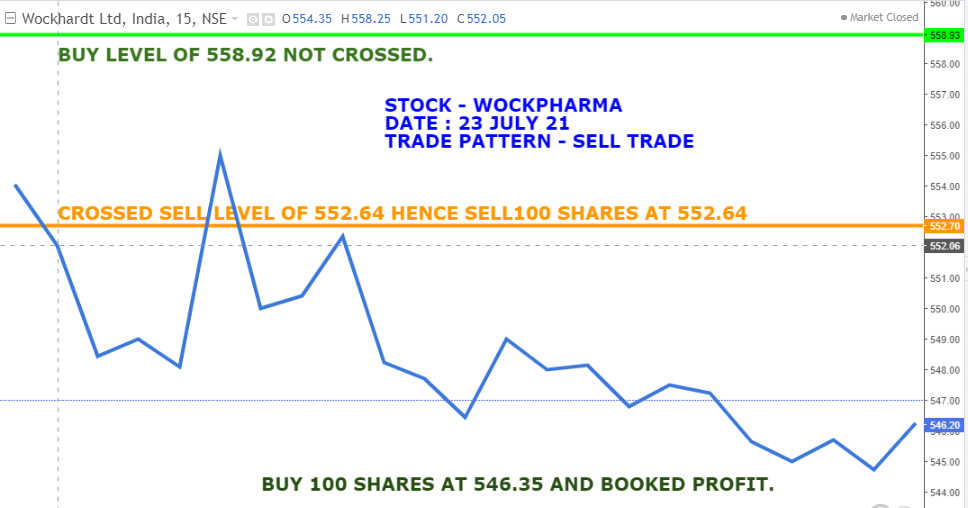Select the orange 552.70 price label
The image size is (968, 508).
click(x=944, y=226)
